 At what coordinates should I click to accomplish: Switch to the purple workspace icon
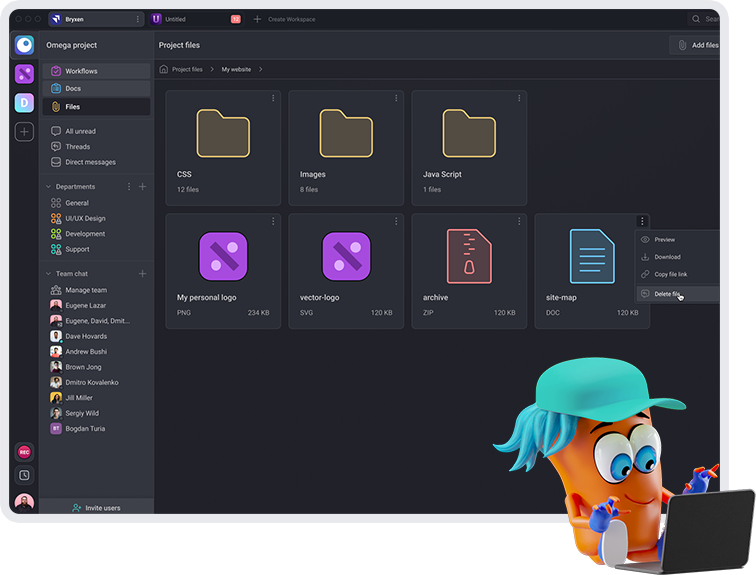click(24, 74)
